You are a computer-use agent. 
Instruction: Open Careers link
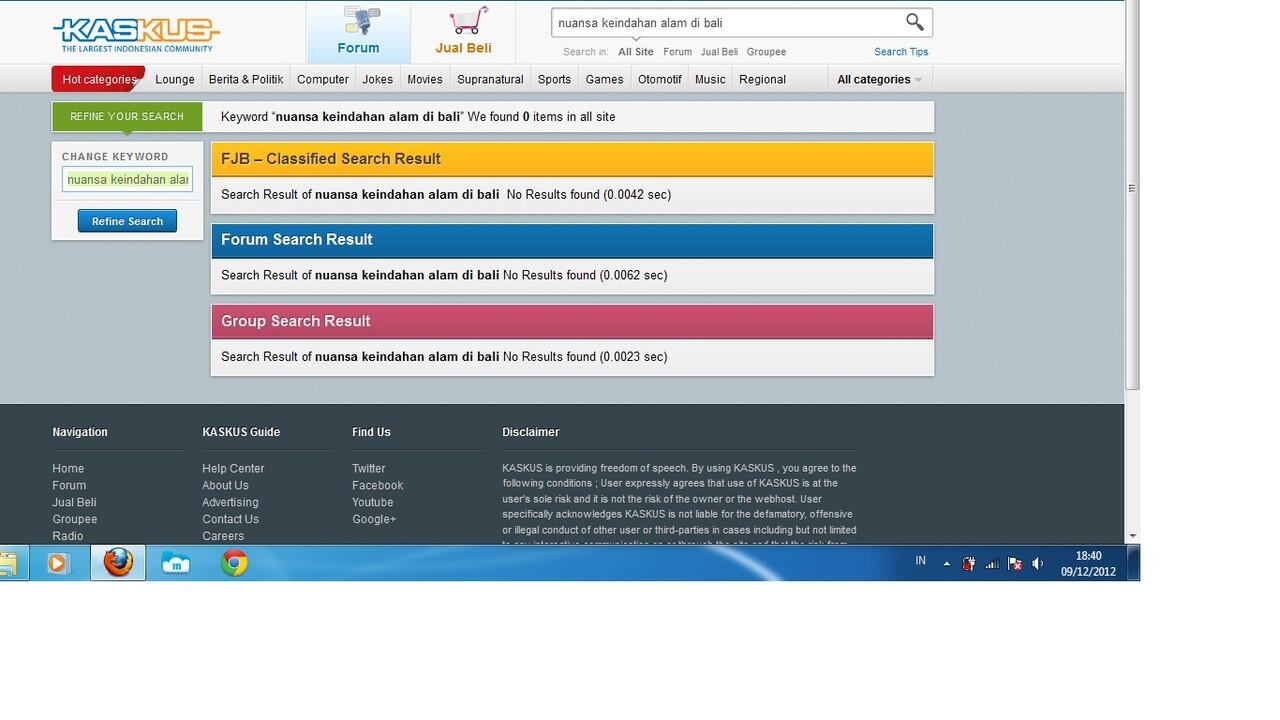(223, 537)
